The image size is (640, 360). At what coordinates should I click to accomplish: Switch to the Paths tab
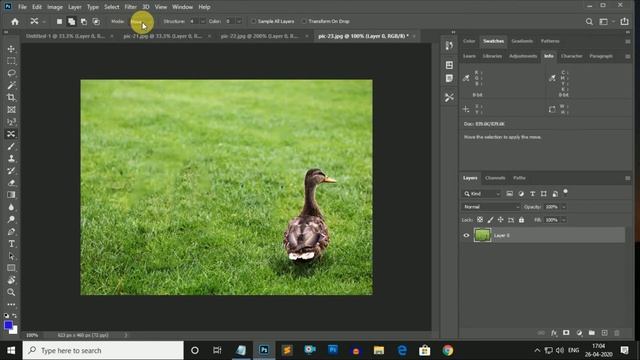[x=519, y=178]
